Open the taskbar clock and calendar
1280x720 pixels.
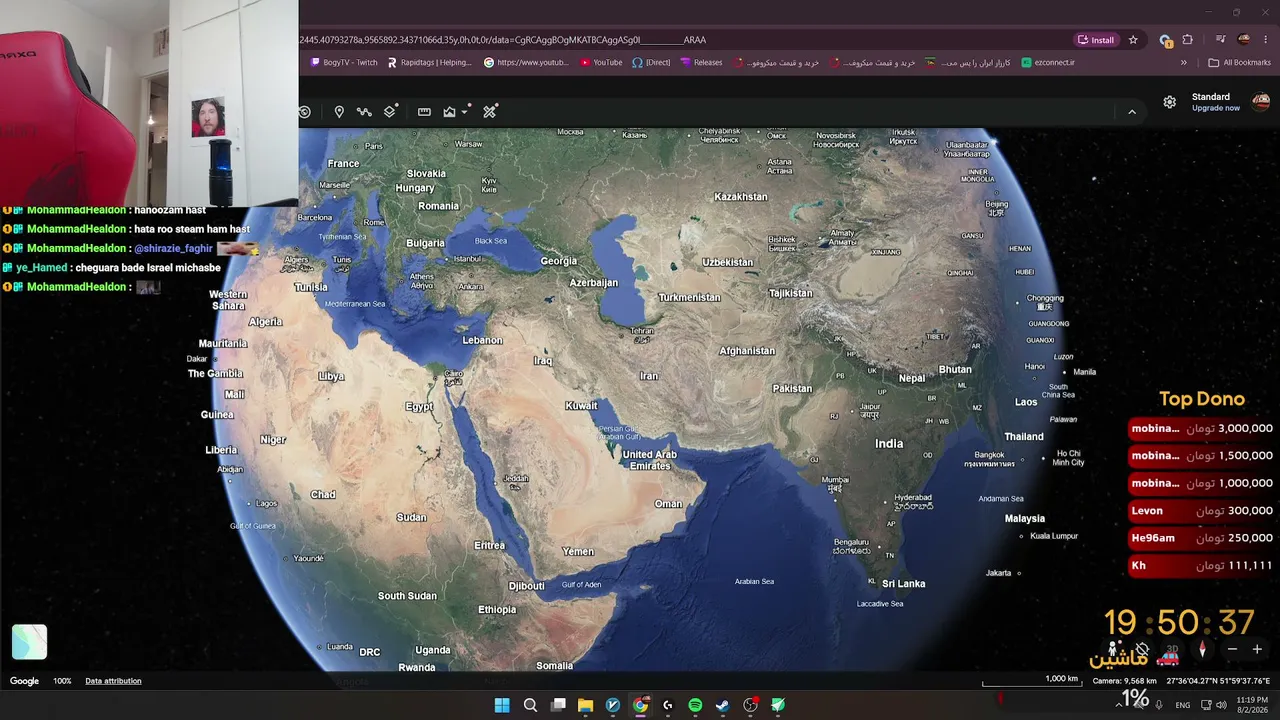pos(1252,705)
